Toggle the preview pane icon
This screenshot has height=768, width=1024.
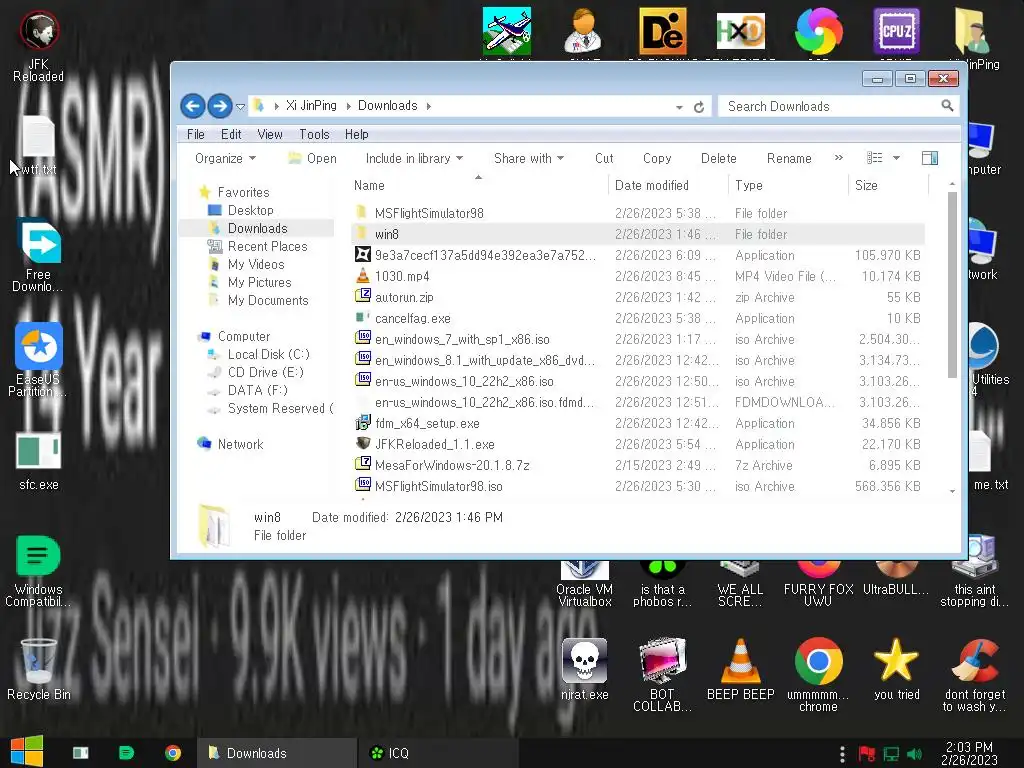(x=930, y=158)
